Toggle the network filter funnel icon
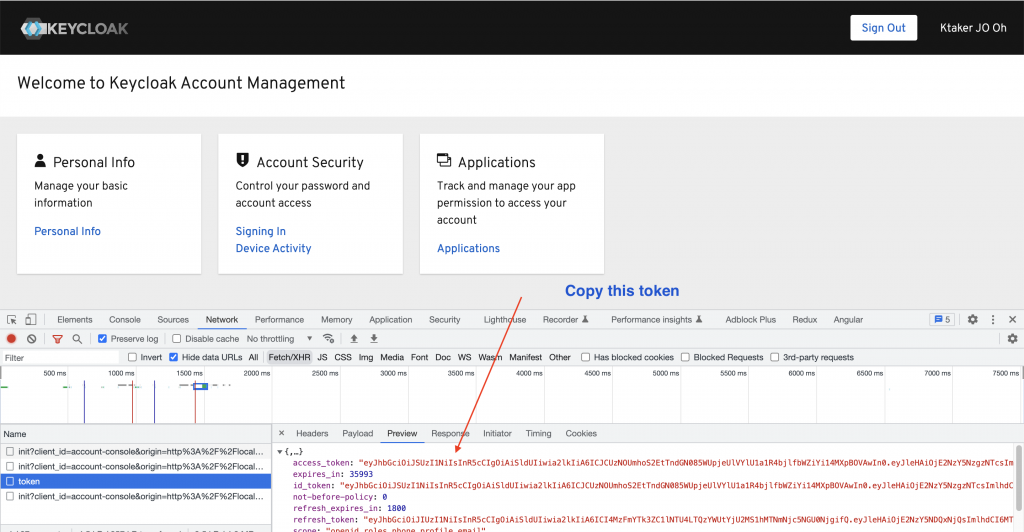The width and height of the screenshot is (1024, 532). point(57,339)
